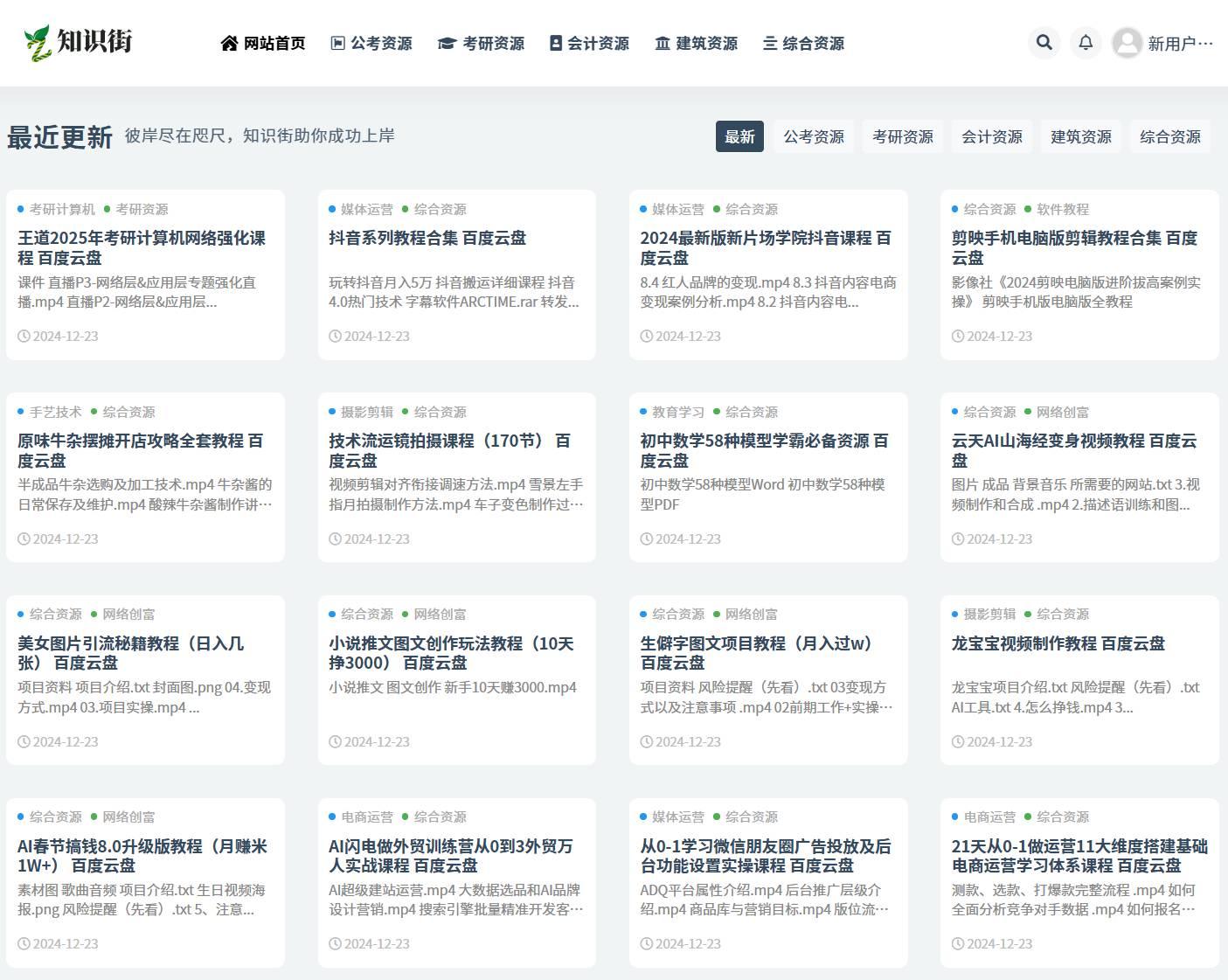Select the 公考资源 filter tab

[814, 136]
